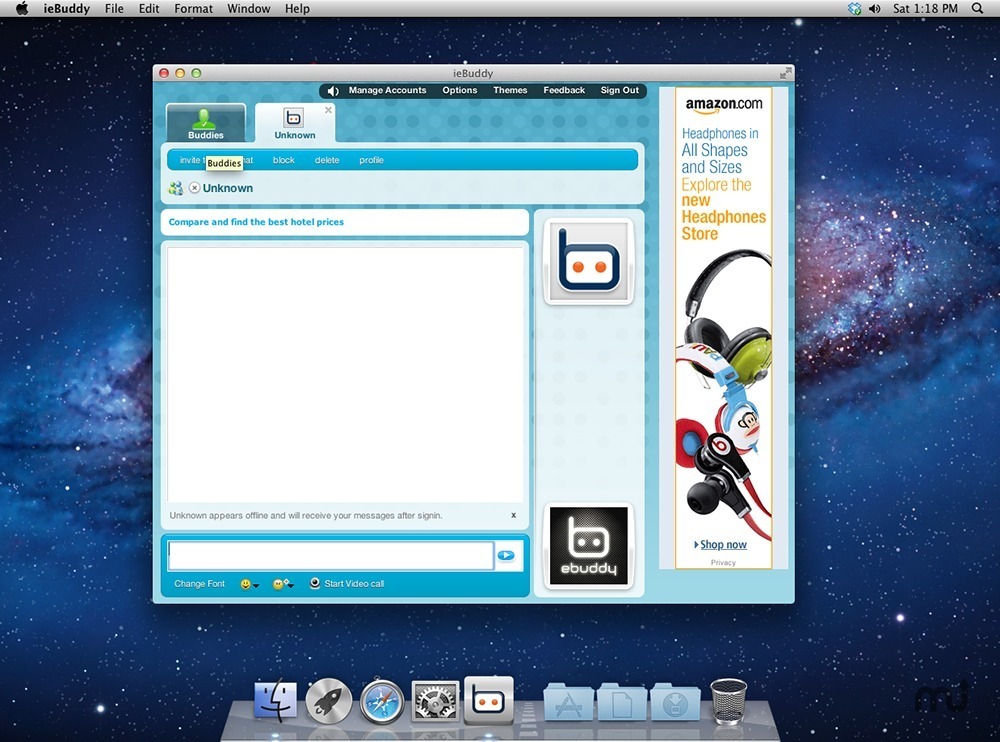Open ieBuddy from the Dock
The height and width of the screenshot is (742, 1000).
tap(489, 699)
